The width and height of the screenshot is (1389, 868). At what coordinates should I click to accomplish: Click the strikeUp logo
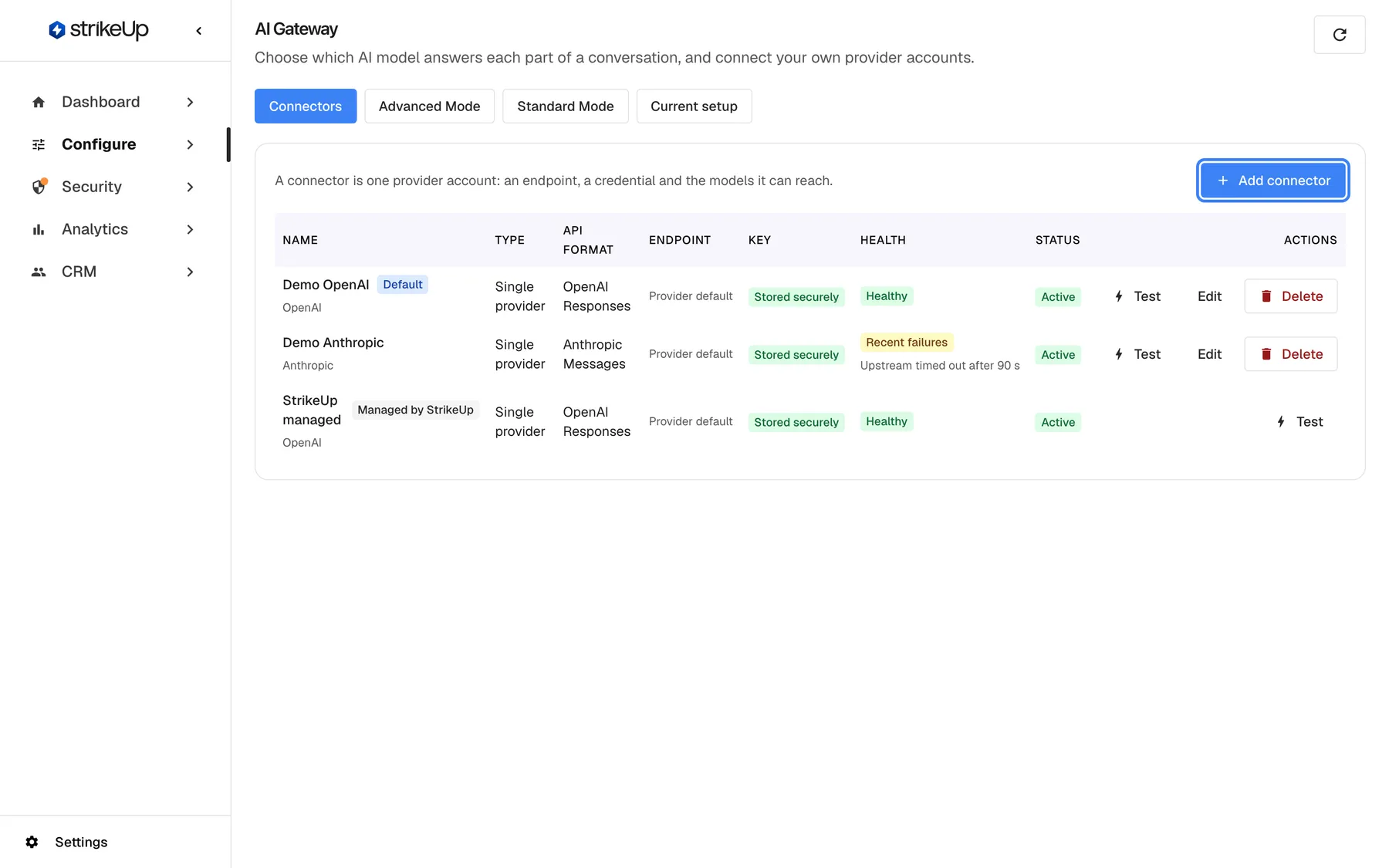99,30
